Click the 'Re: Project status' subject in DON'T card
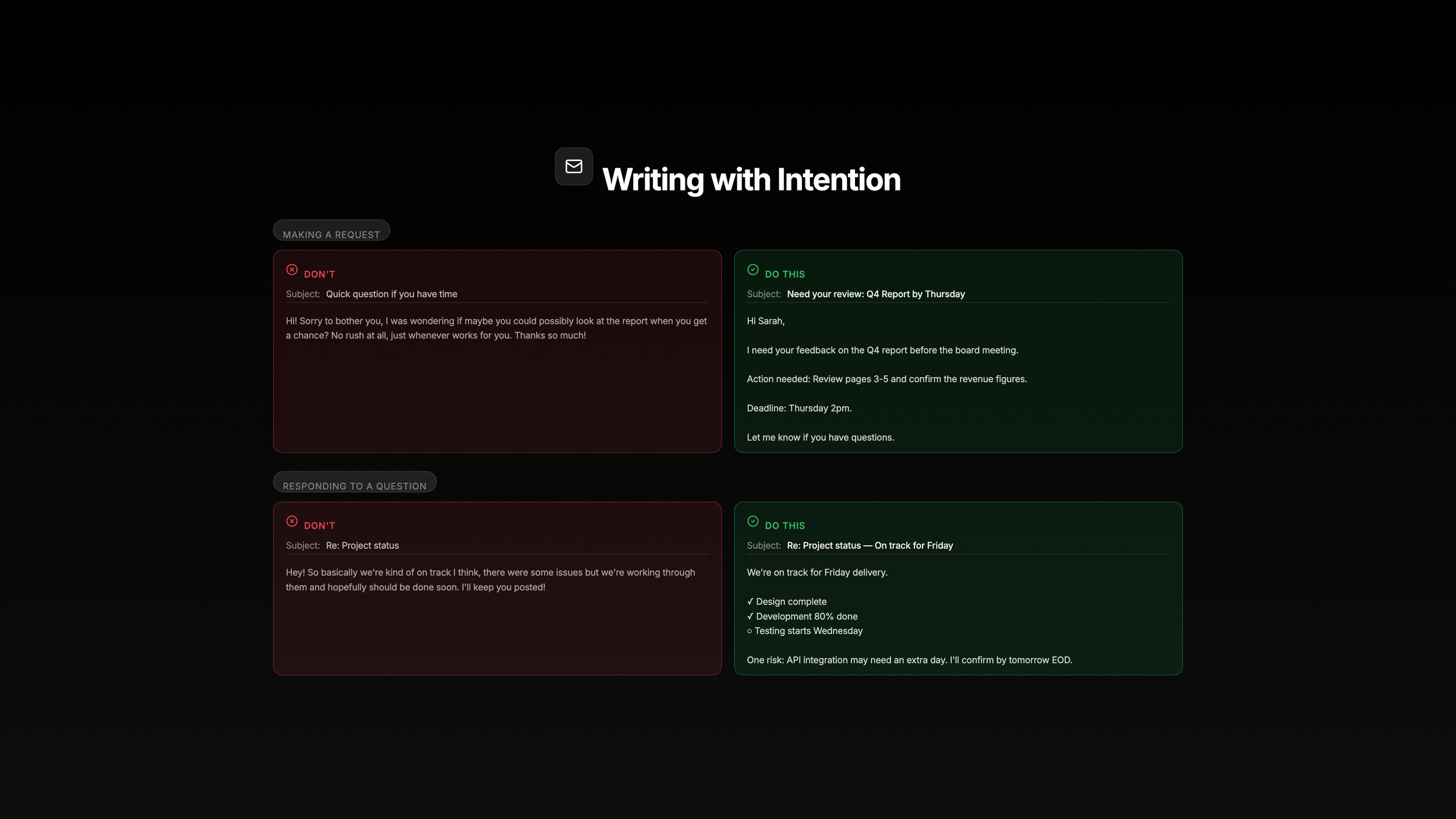This screenshot has width=1456, height=819. pyautogui.click(x=362, y=546)
